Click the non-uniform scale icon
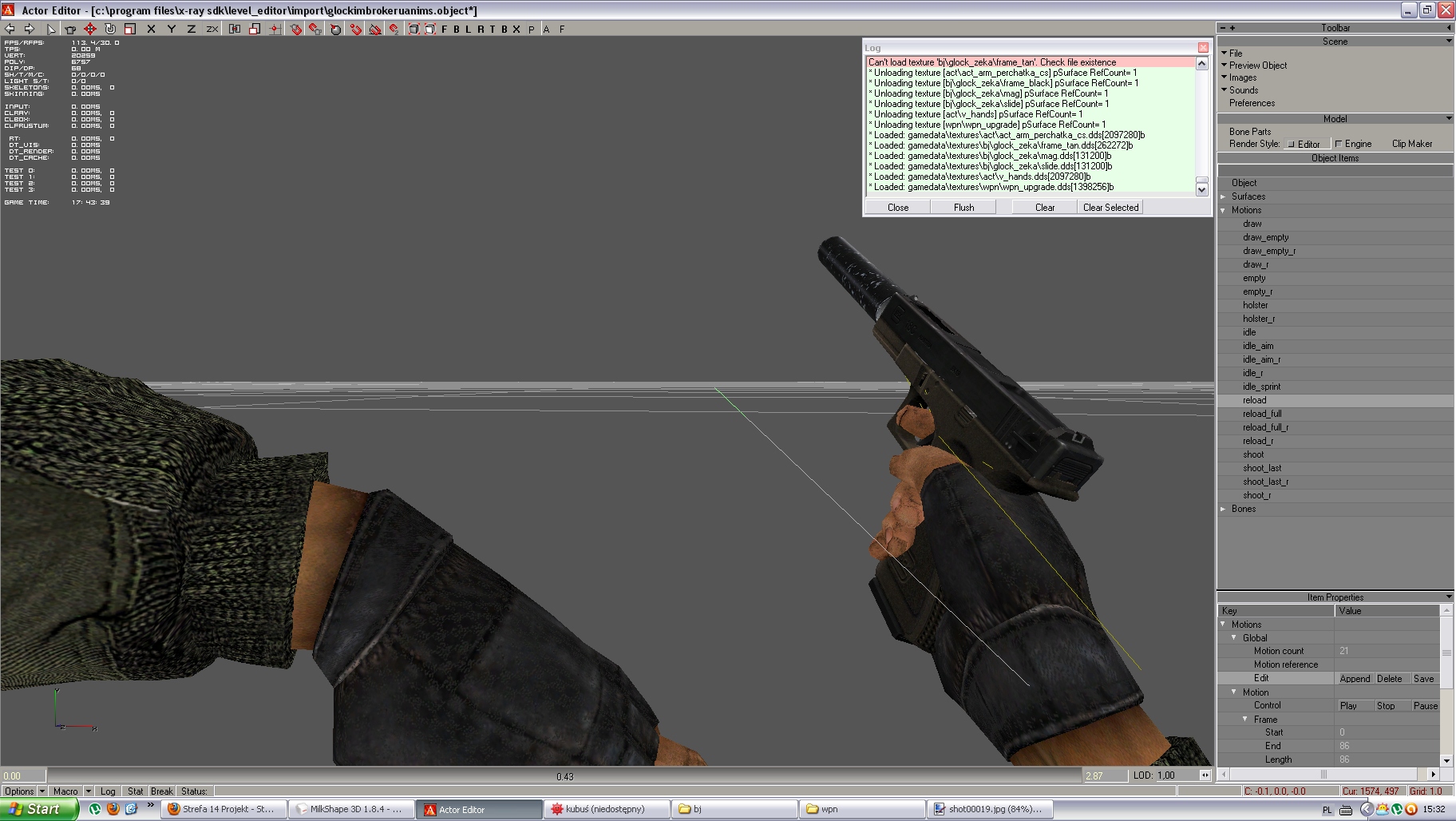This screenshot has height=821, width=1456. point(255,29)
